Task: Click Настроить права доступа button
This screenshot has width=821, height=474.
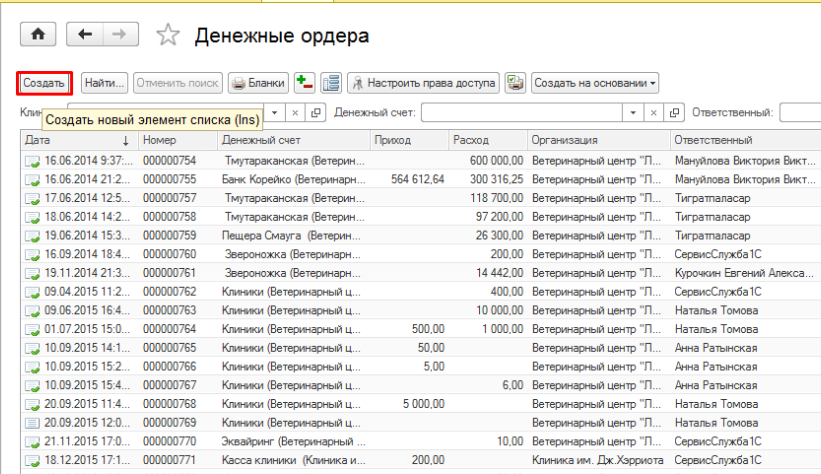Action: (x=422, y=83)
